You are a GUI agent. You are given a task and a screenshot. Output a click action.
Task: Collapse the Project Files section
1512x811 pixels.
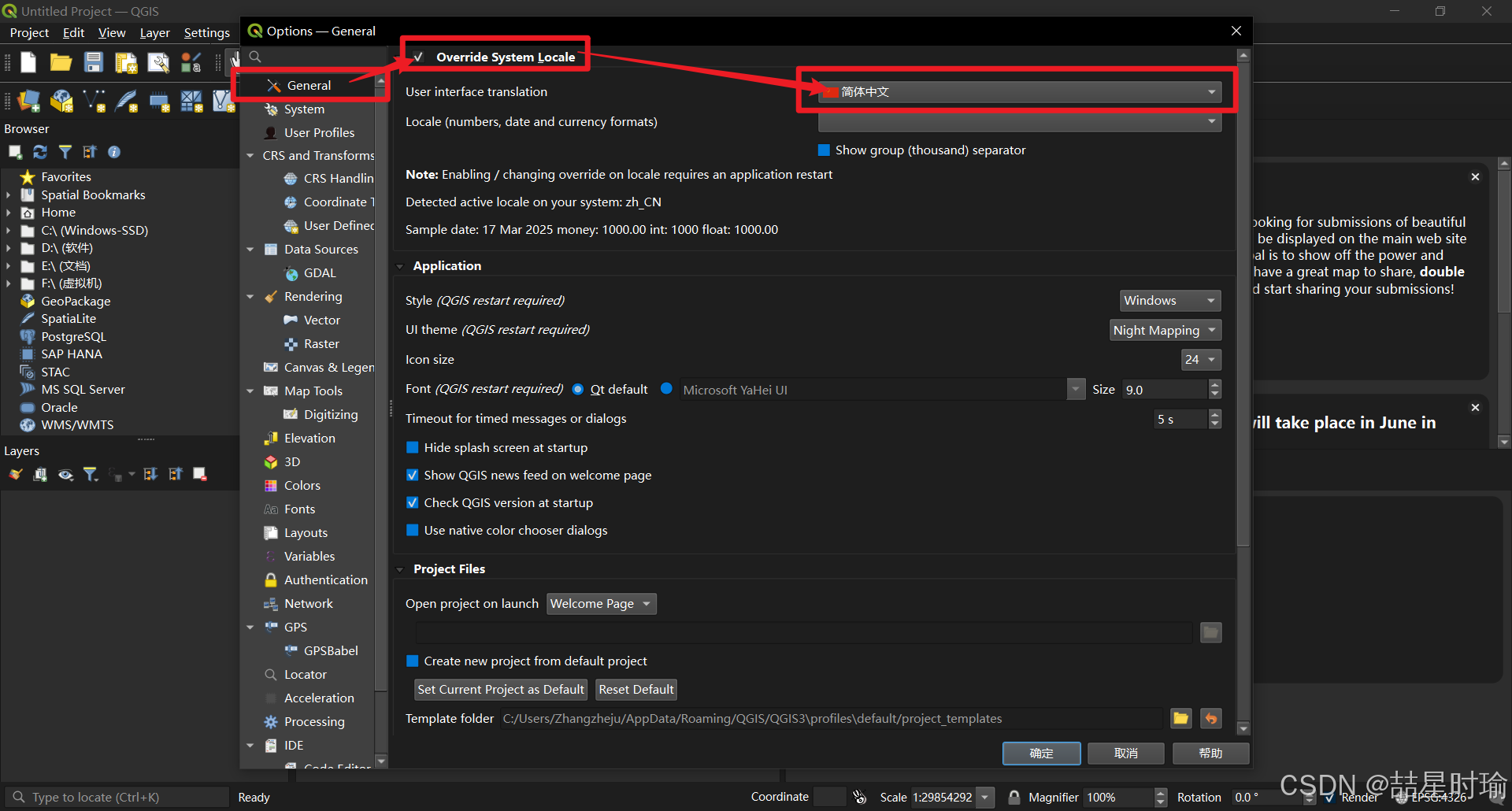(400, 569)
